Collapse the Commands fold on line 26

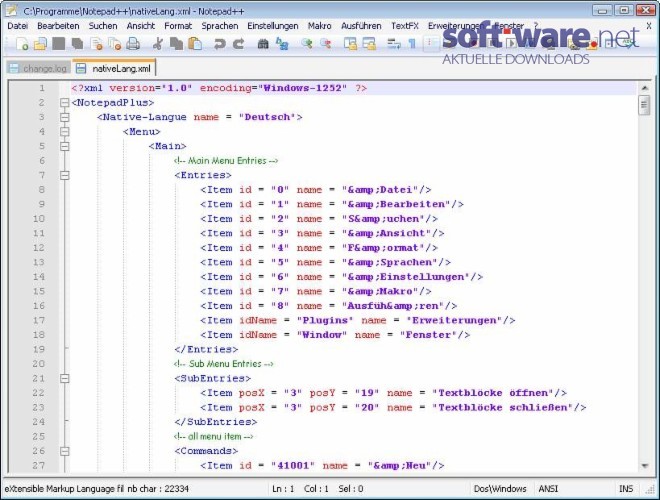[x=64, y=451]
